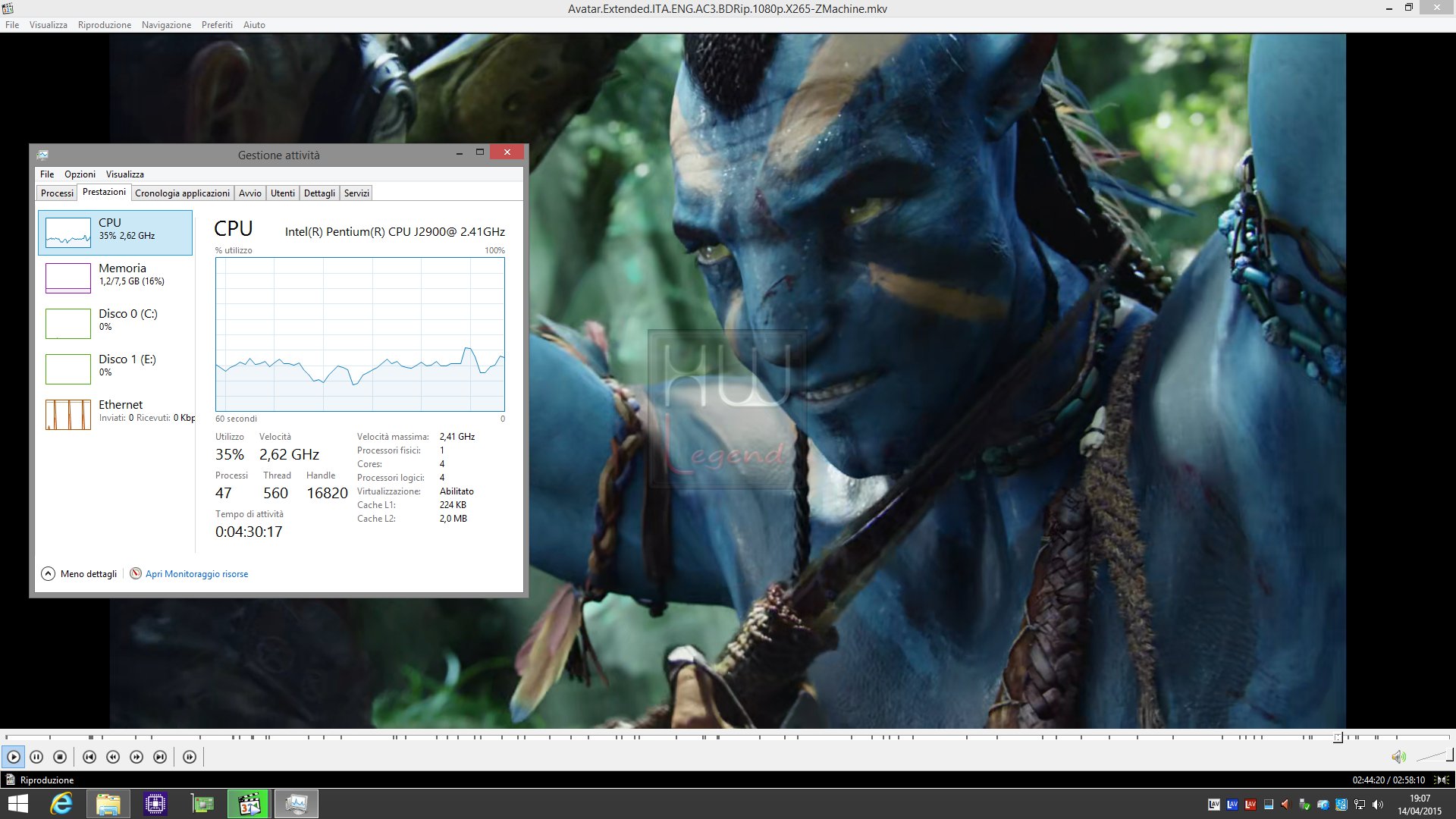This screenshot has height=819, width=1456.
Task: Pause the video playback
Action: 36,757
